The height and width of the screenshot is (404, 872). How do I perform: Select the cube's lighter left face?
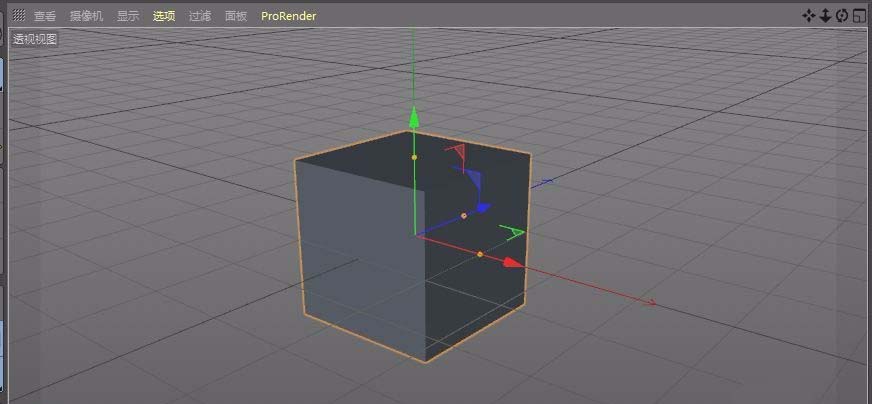tap(360, 260)
